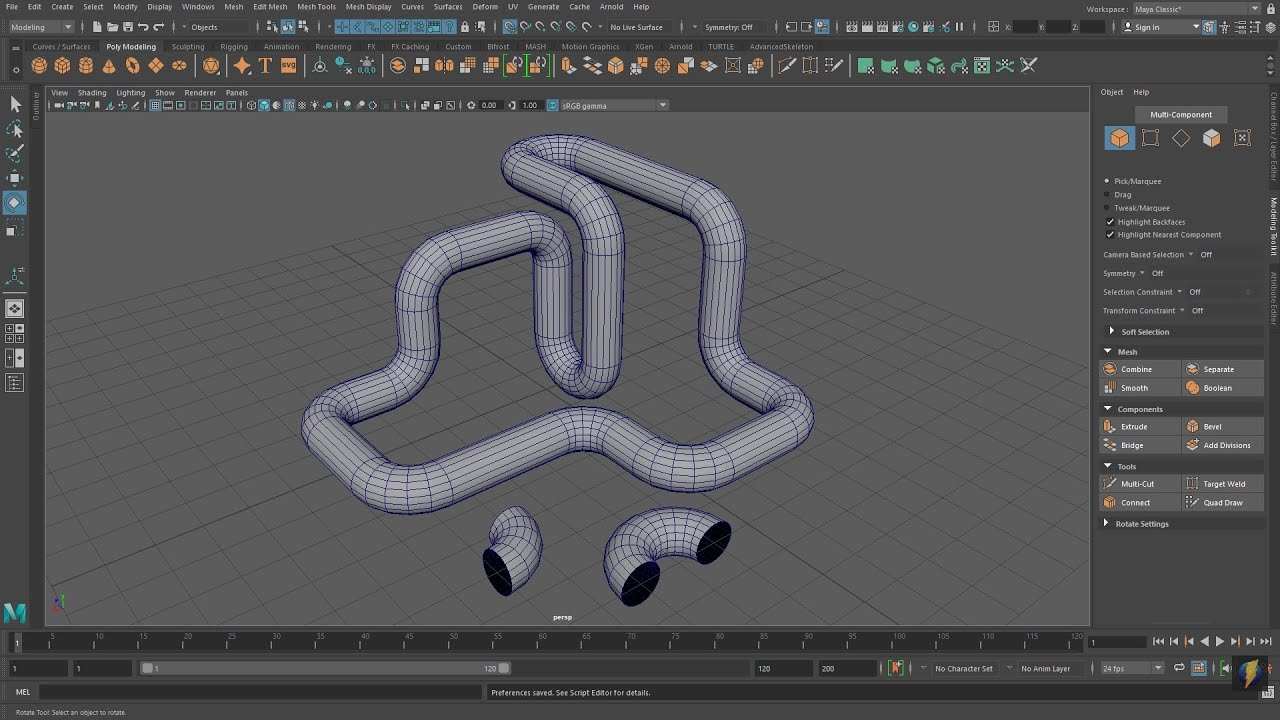Choose UV selection mode icon

click(1242, 138)
